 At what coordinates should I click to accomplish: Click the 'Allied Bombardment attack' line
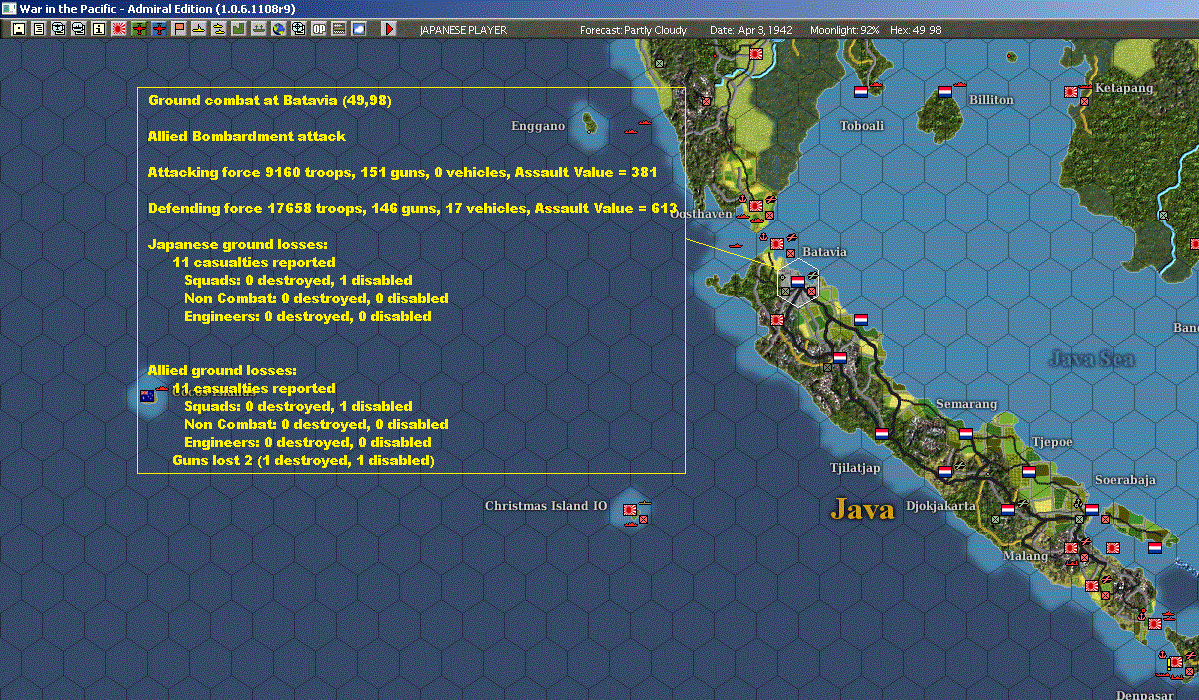pyautogui.click(x=246, y=136)
